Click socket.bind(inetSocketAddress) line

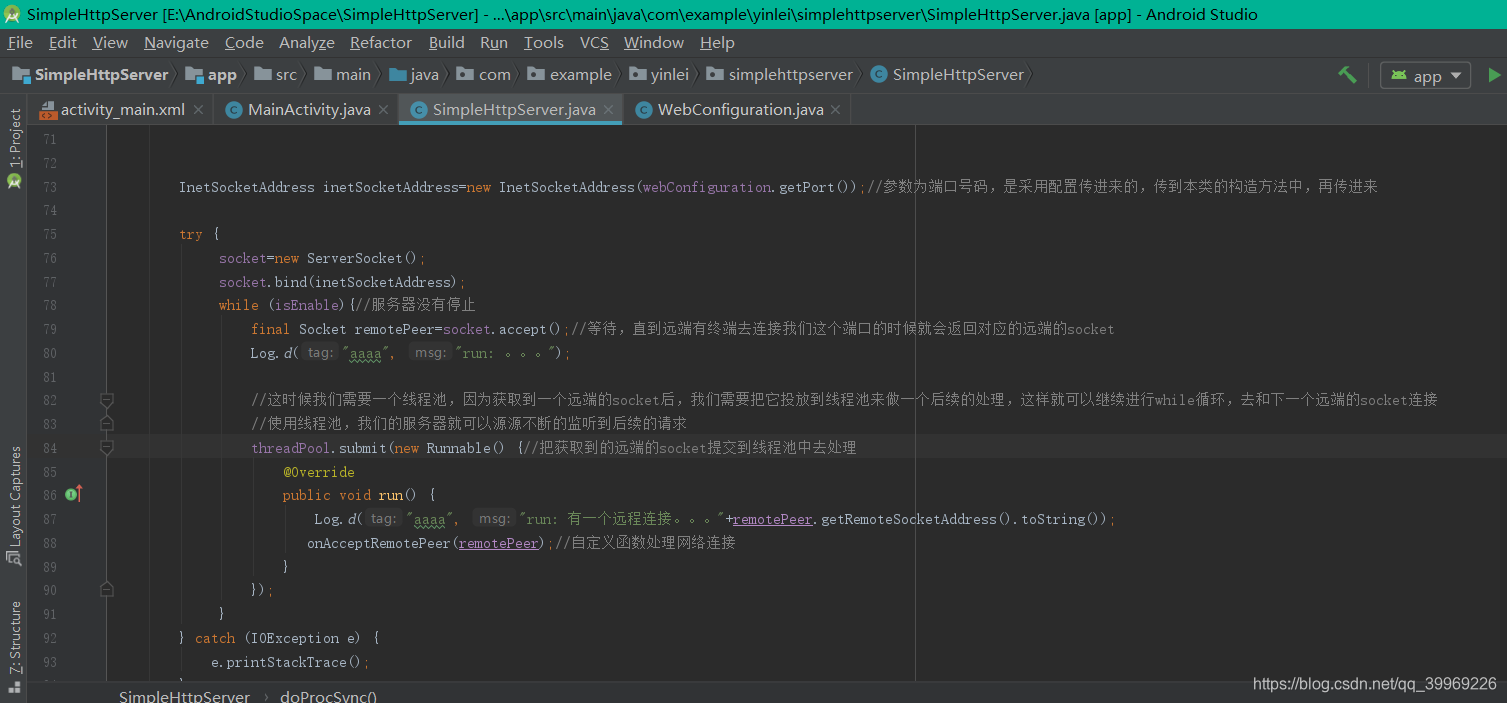(x=342, y=282)
